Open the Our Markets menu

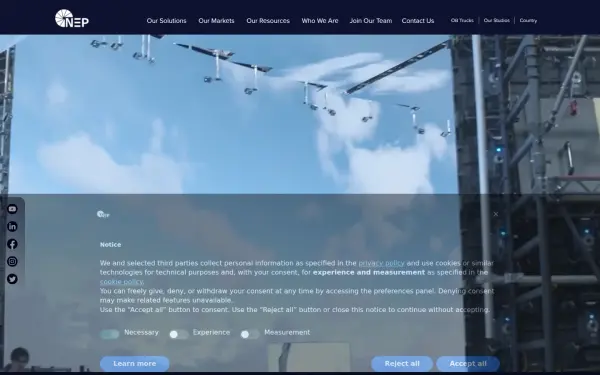(x=216, y=21)
